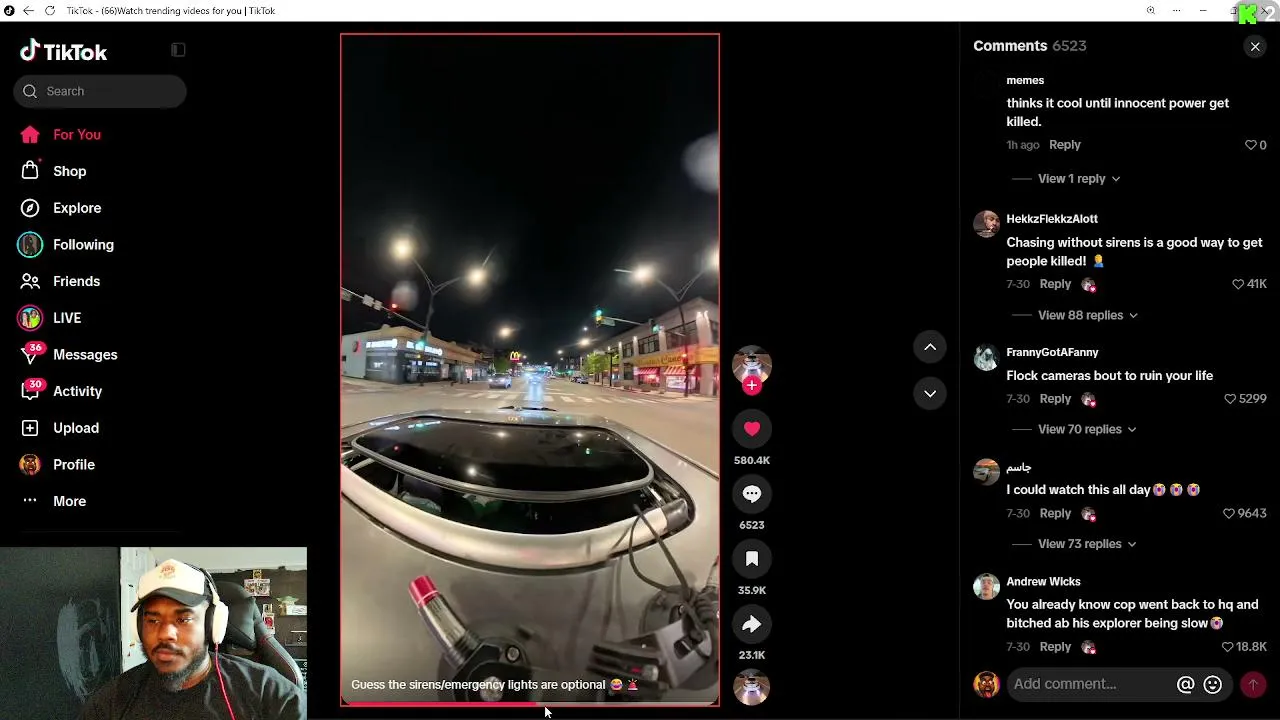The width and height of the screenshot is (1280, 720).
Task: Like HekkzFlekkzAlott's comment
Action: point(1238,284)
